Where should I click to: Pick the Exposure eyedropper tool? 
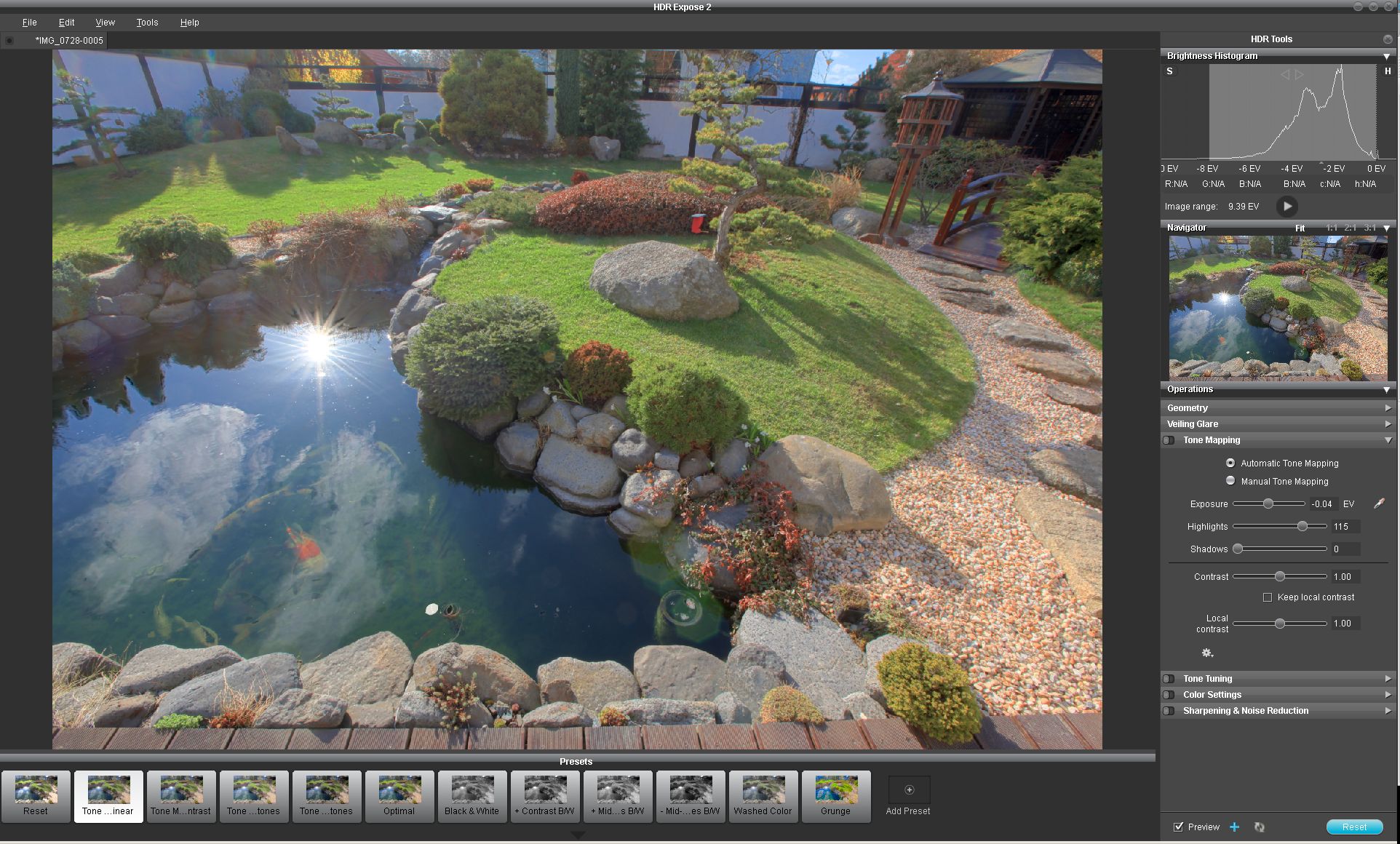[x=1378, y=503]
